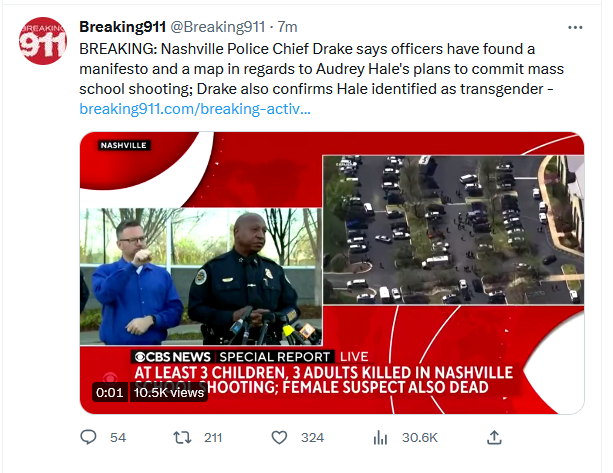
Task: Play the CBS News video thumbnail
Action: tap(332, 273)
